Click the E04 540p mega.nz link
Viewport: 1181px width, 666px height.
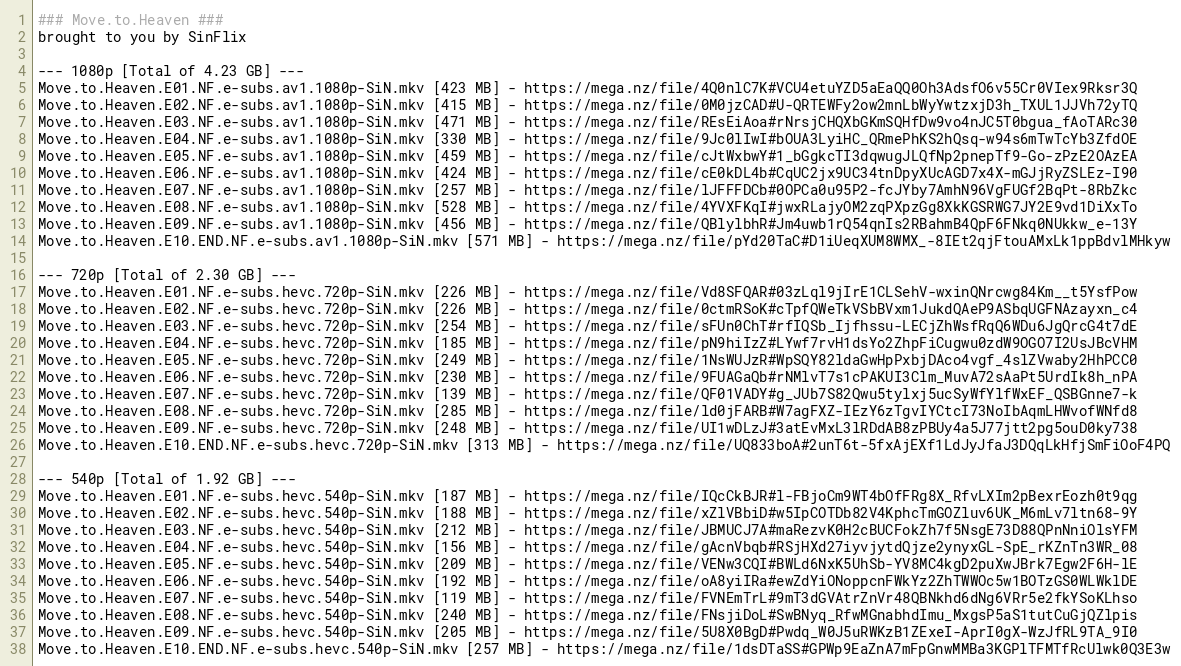click(x=830, y=547)
